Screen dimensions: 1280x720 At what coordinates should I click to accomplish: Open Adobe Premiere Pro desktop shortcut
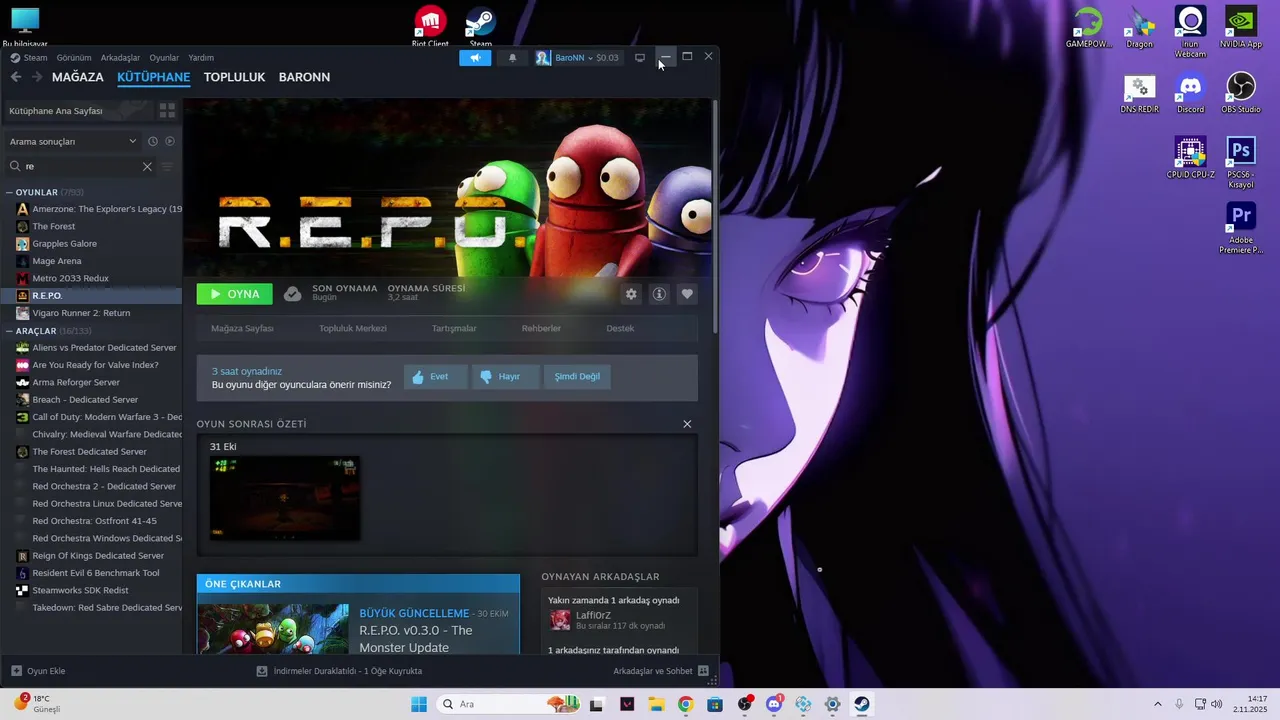1241,229
